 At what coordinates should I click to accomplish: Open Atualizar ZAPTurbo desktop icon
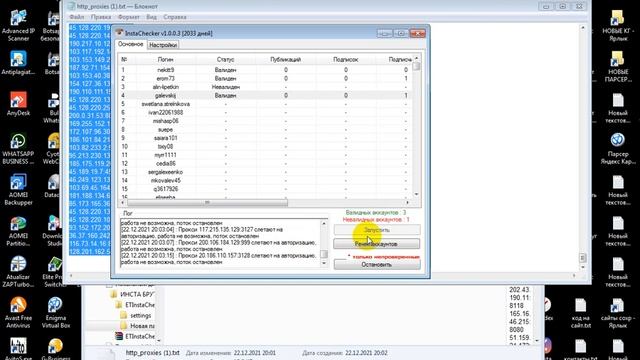(18, 272)
